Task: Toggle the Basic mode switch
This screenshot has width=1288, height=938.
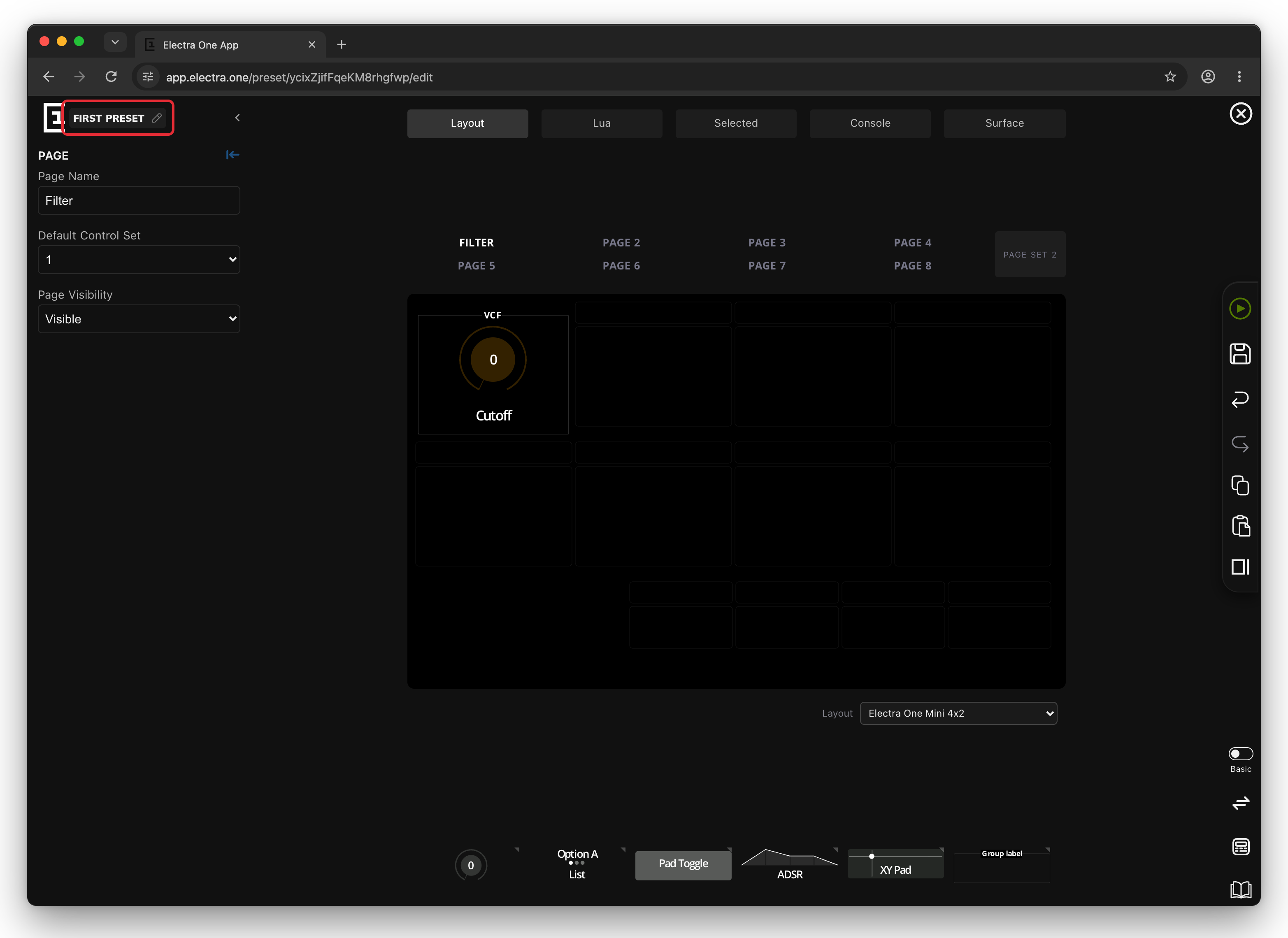Action: [x=1240, y=753]
